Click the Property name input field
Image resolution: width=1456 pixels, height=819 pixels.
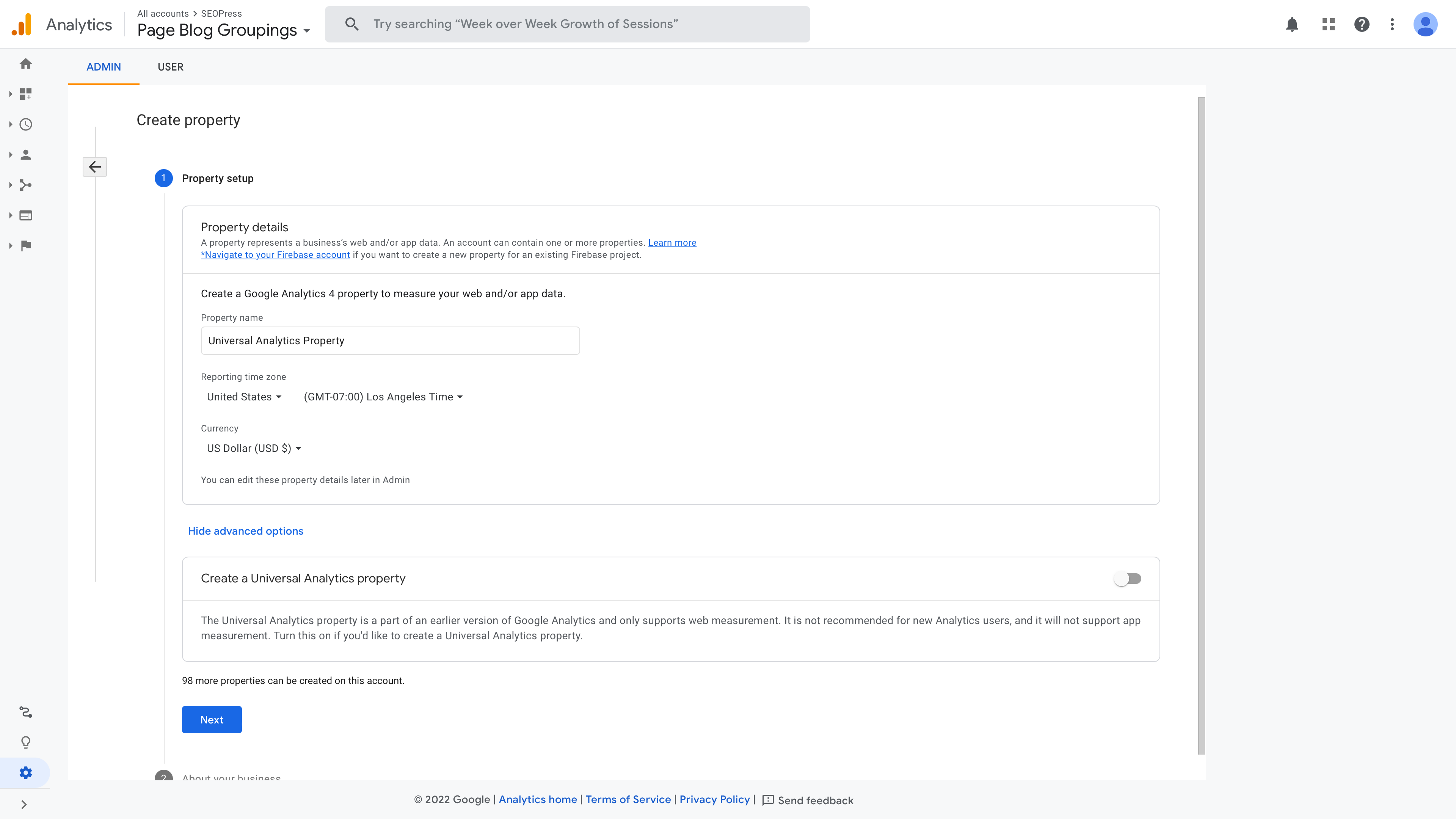click(390, 341)
